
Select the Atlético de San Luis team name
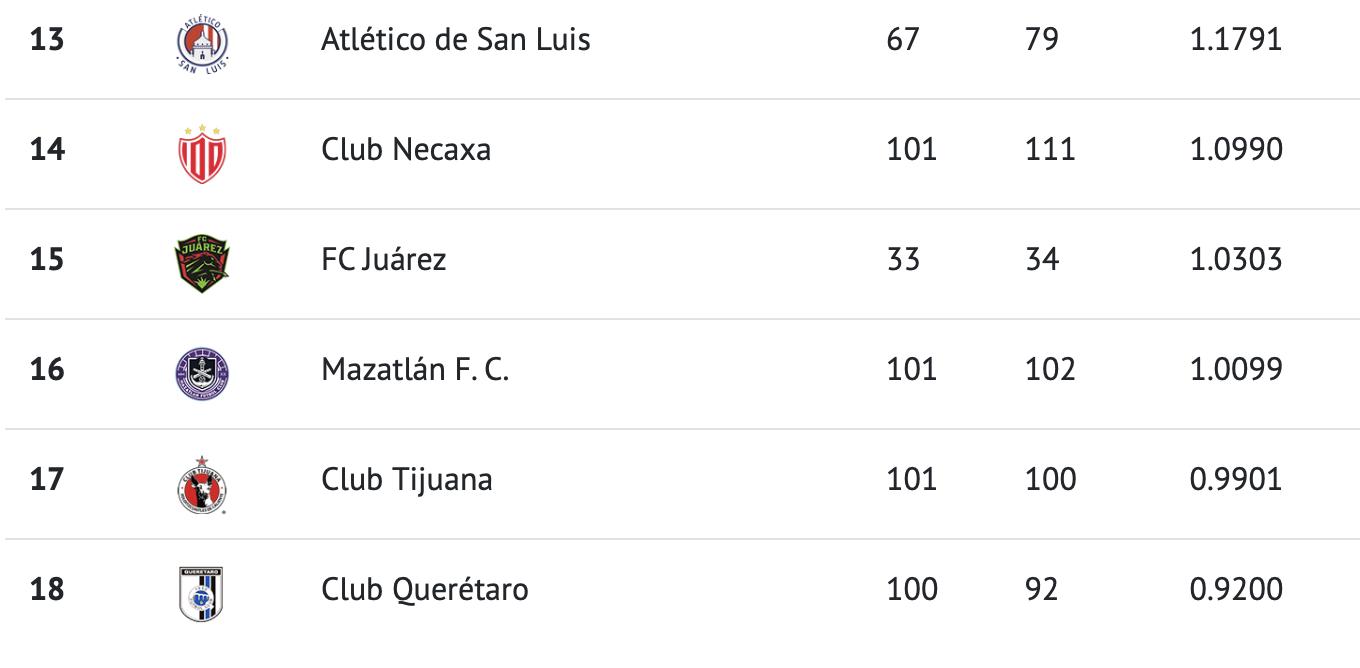click(455, 40)
